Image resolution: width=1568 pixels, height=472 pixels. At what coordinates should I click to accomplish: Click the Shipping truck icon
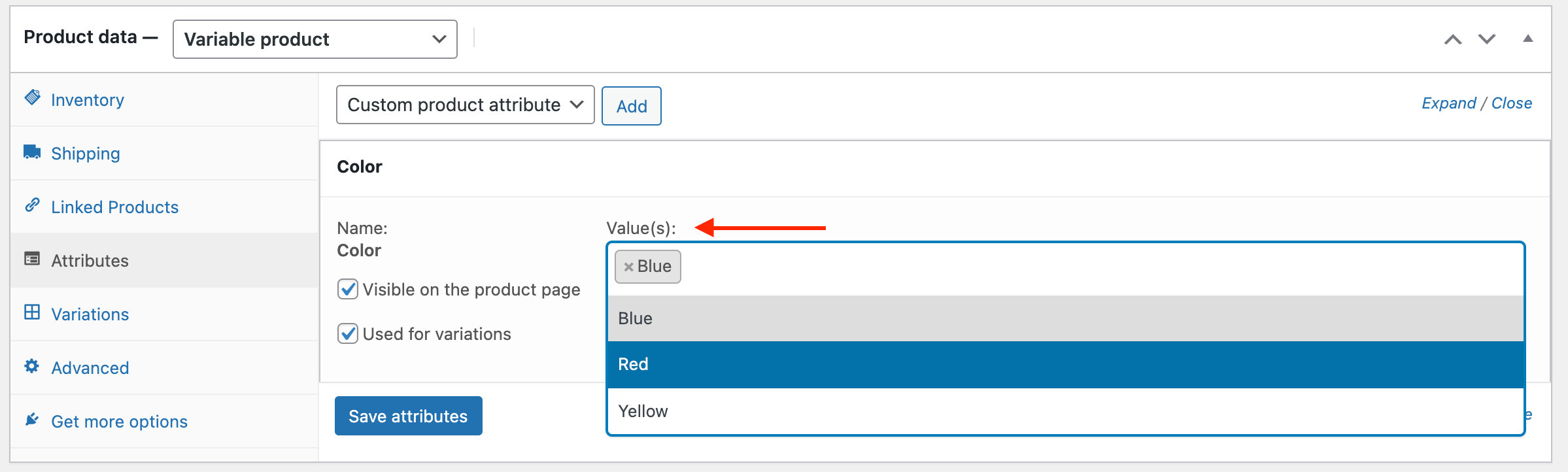point(32,152)
